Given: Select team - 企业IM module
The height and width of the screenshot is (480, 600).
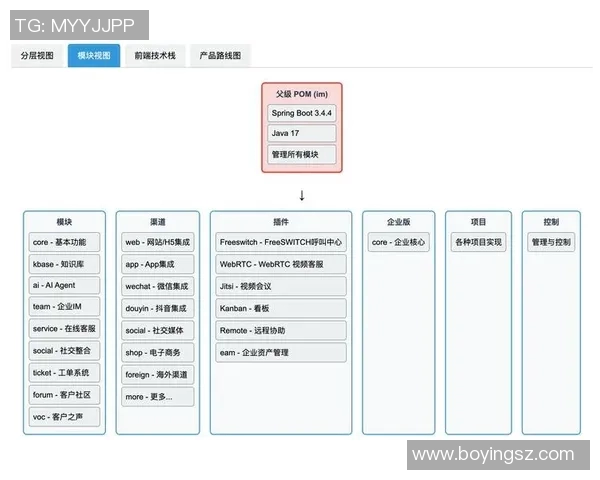Looking at the screenshot, I should 64,307.
